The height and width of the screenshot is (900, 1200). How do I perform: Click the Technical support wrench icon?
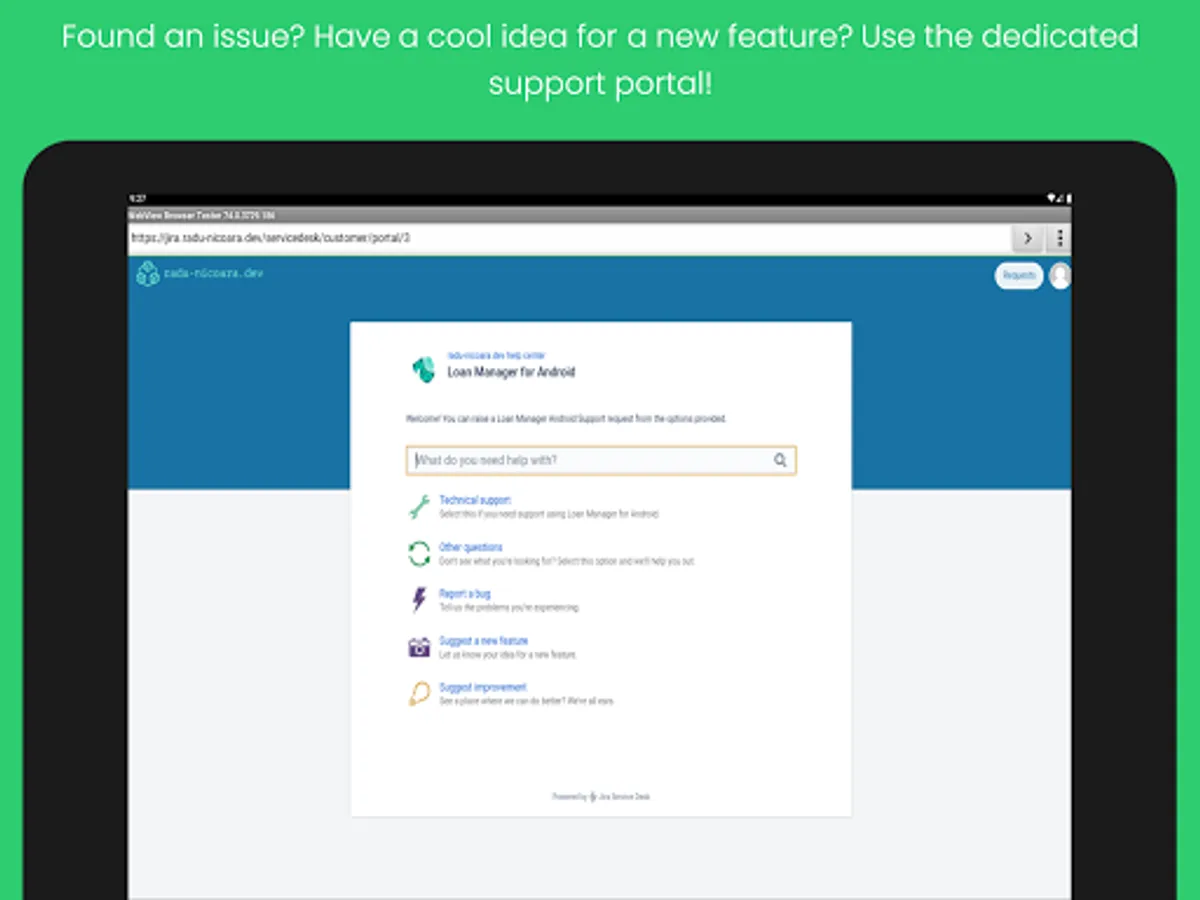point(419,506)
